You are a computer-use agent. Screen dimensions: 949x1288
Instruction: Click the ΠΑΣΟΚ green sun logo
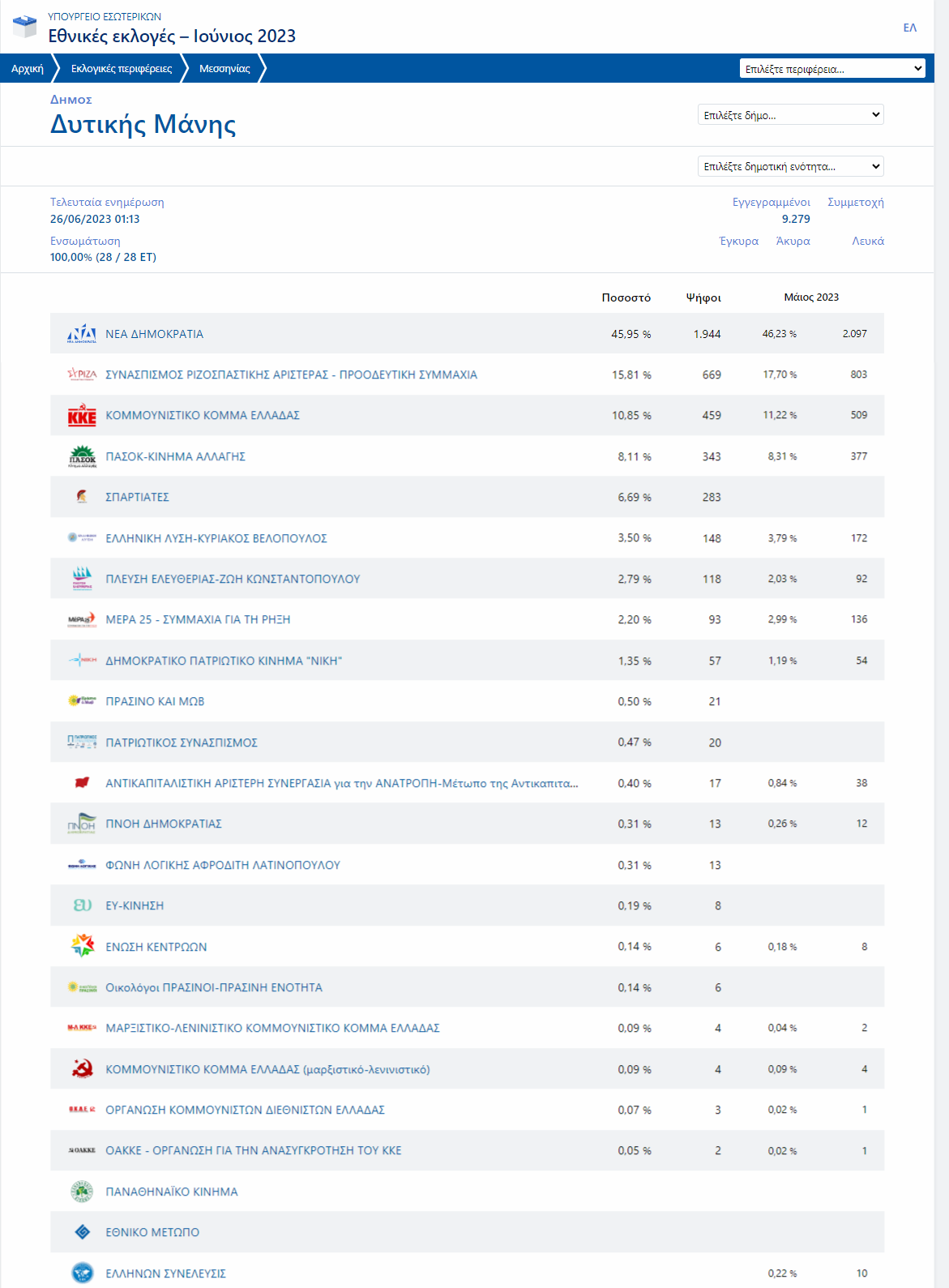pyautogui.click(x=82, y=456)
